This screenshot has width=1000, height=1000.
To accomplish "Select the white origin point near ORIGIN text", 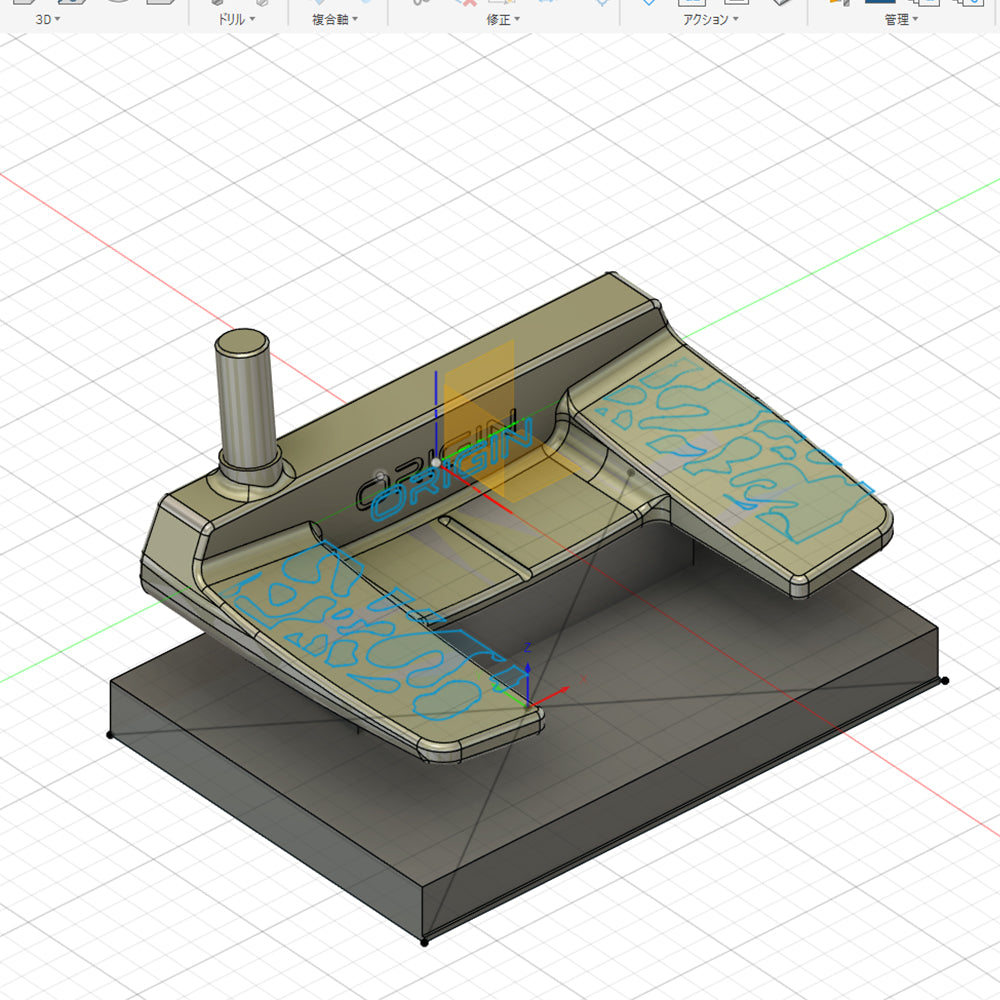I will click(x=436, y=462).
